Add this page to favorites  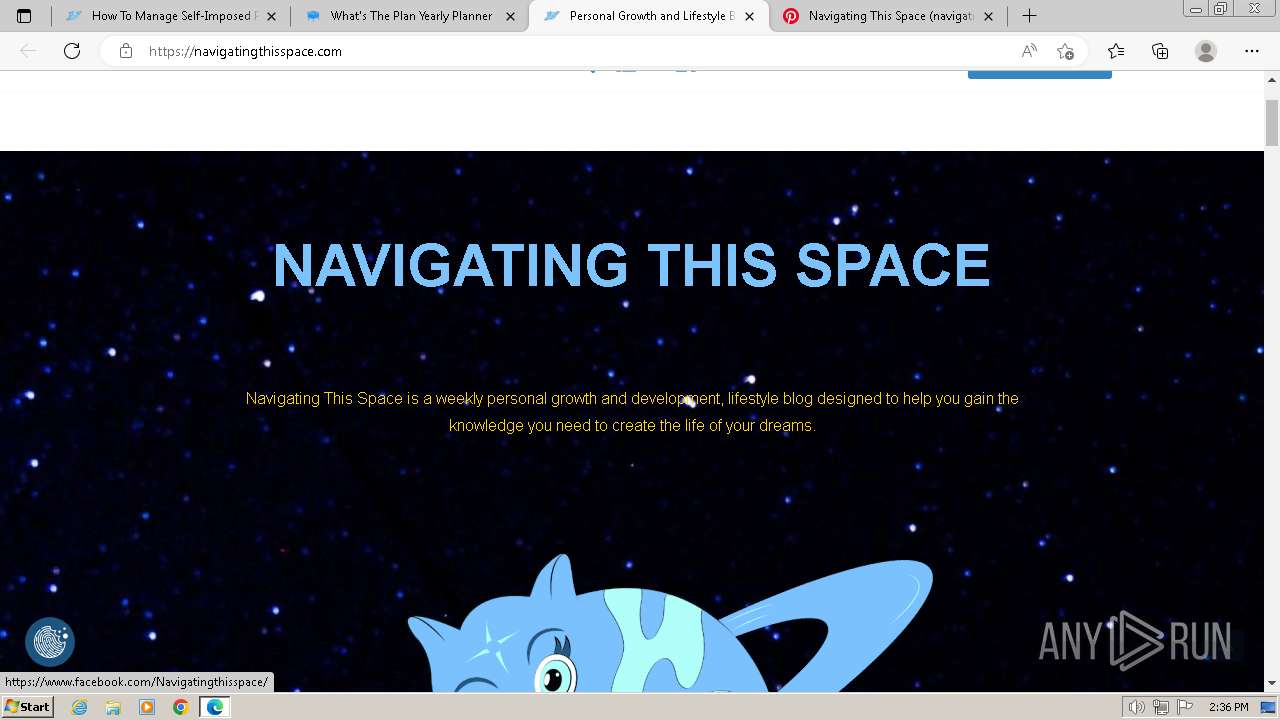(x=1065, y=51)
